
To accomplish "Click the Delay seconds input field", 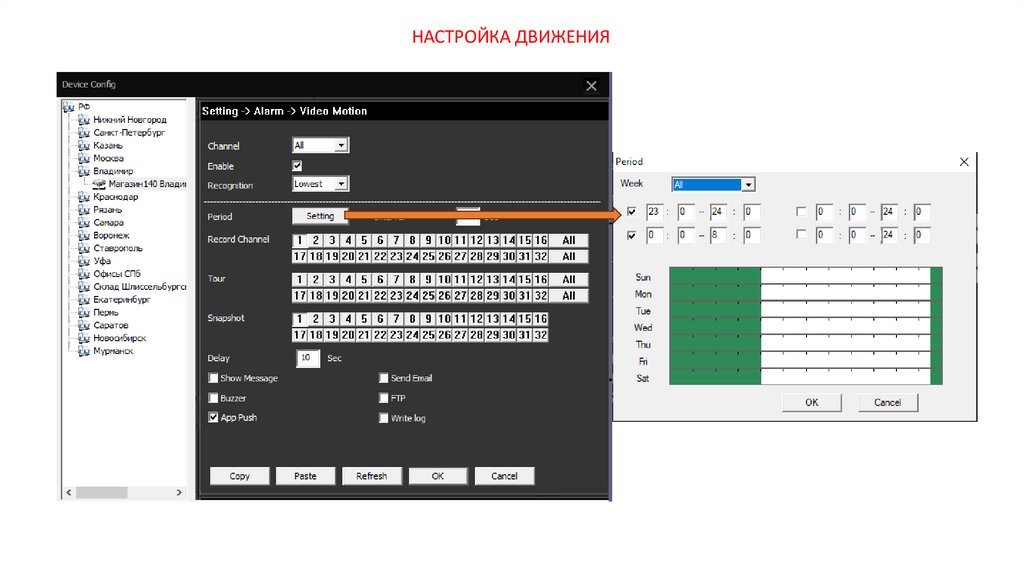I will [308, 358].
